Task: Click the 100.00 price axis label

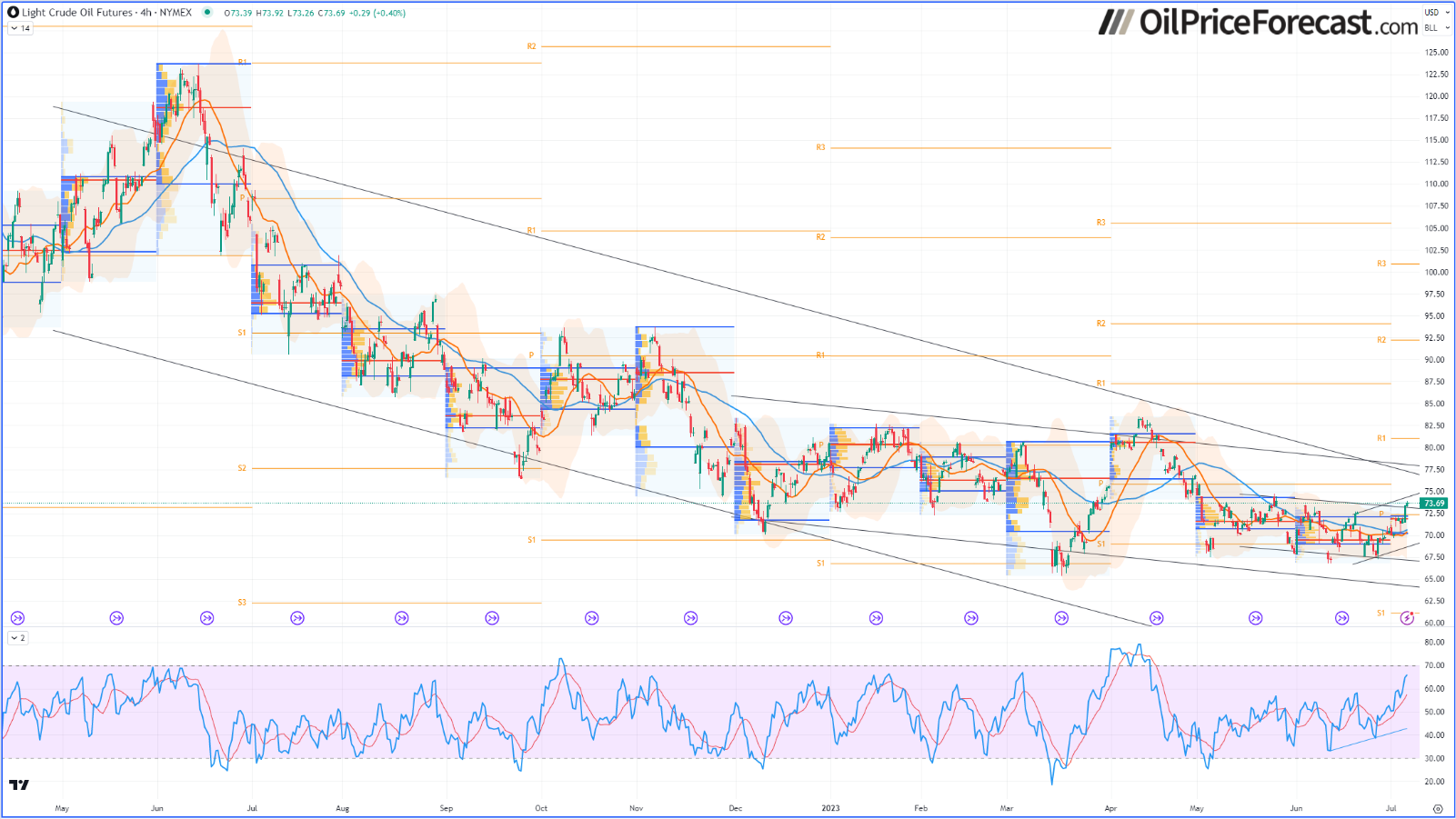Action: (x=1436, y=272)
